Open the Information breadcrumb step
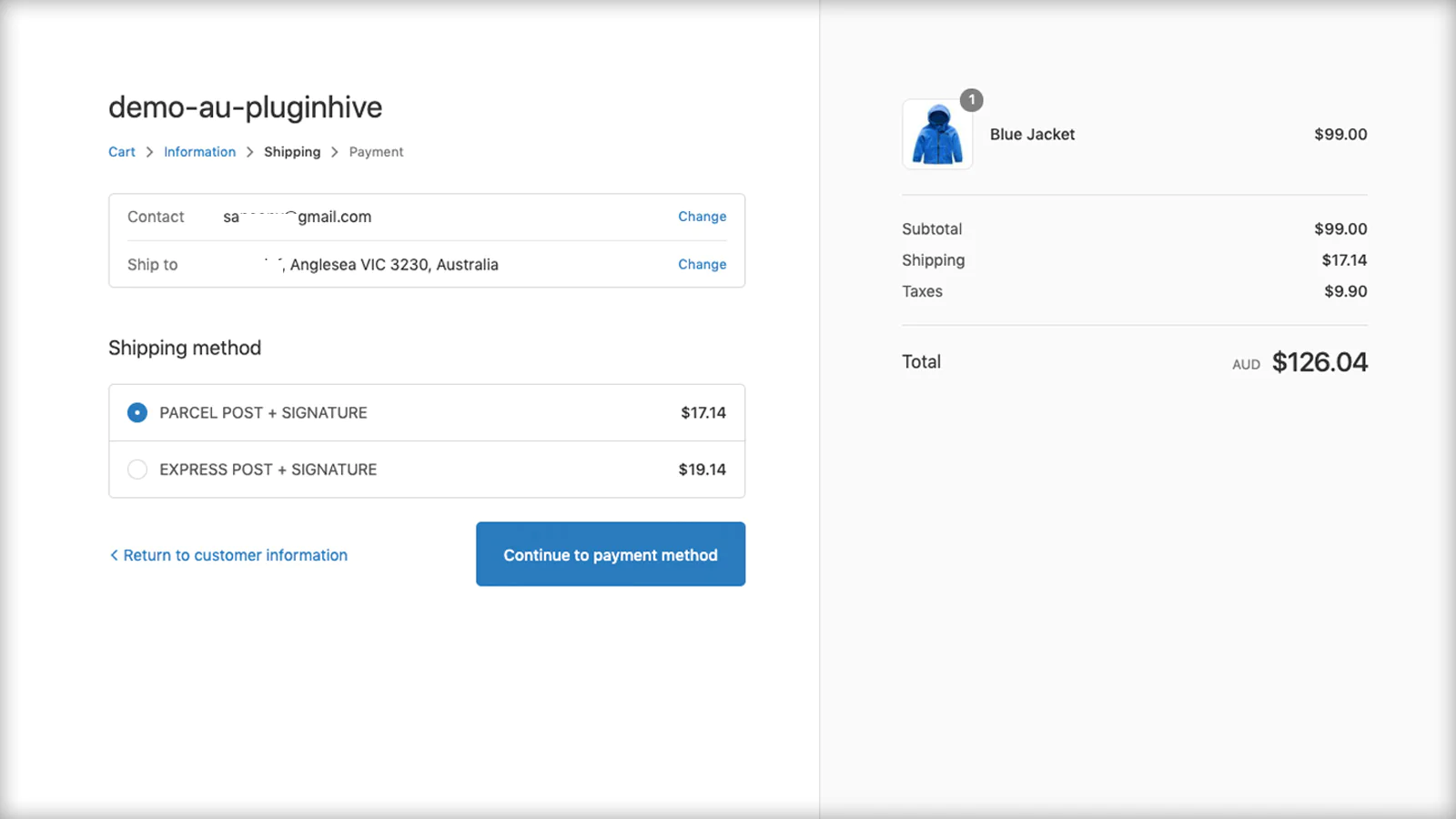The height and width of the screenshot is (819, 1456). (199, 152)
